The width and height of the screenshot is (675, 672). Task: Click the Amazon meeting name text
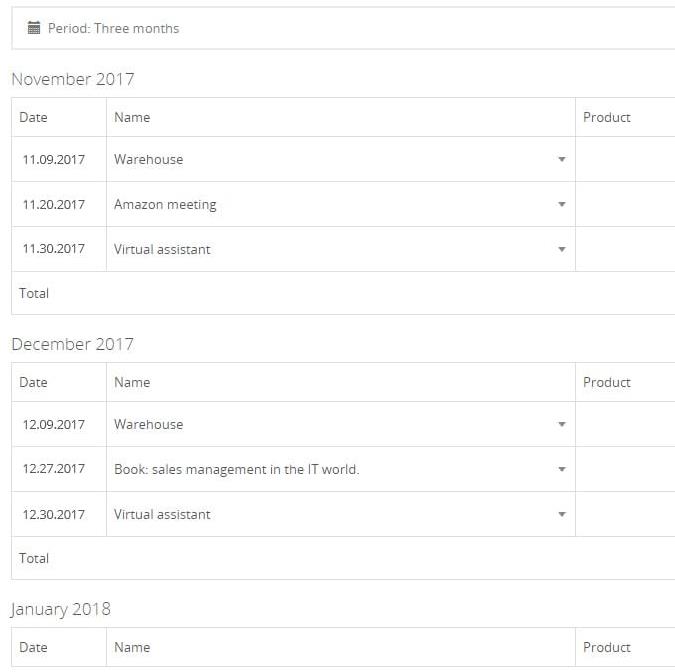(165, 204)
